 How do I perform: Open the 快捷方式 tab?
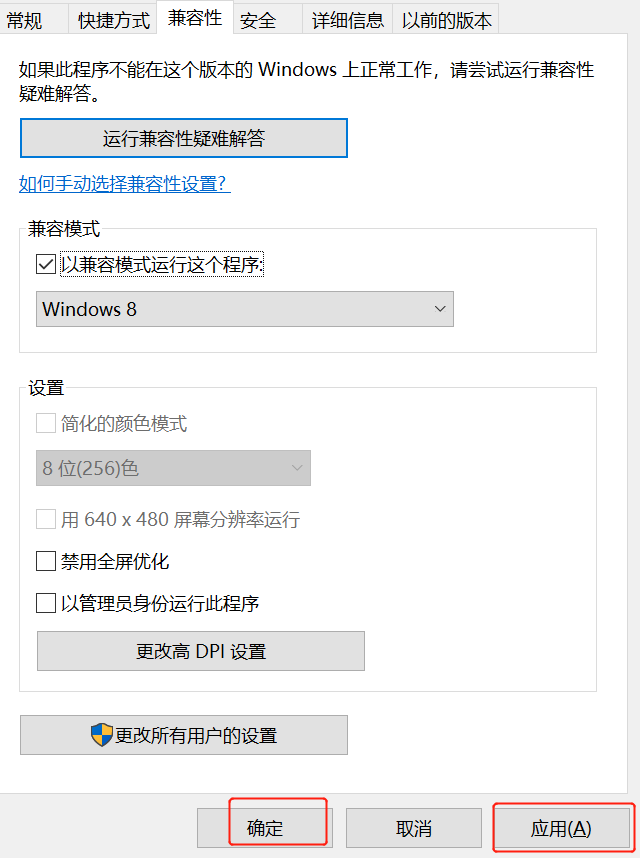[114, 19]
